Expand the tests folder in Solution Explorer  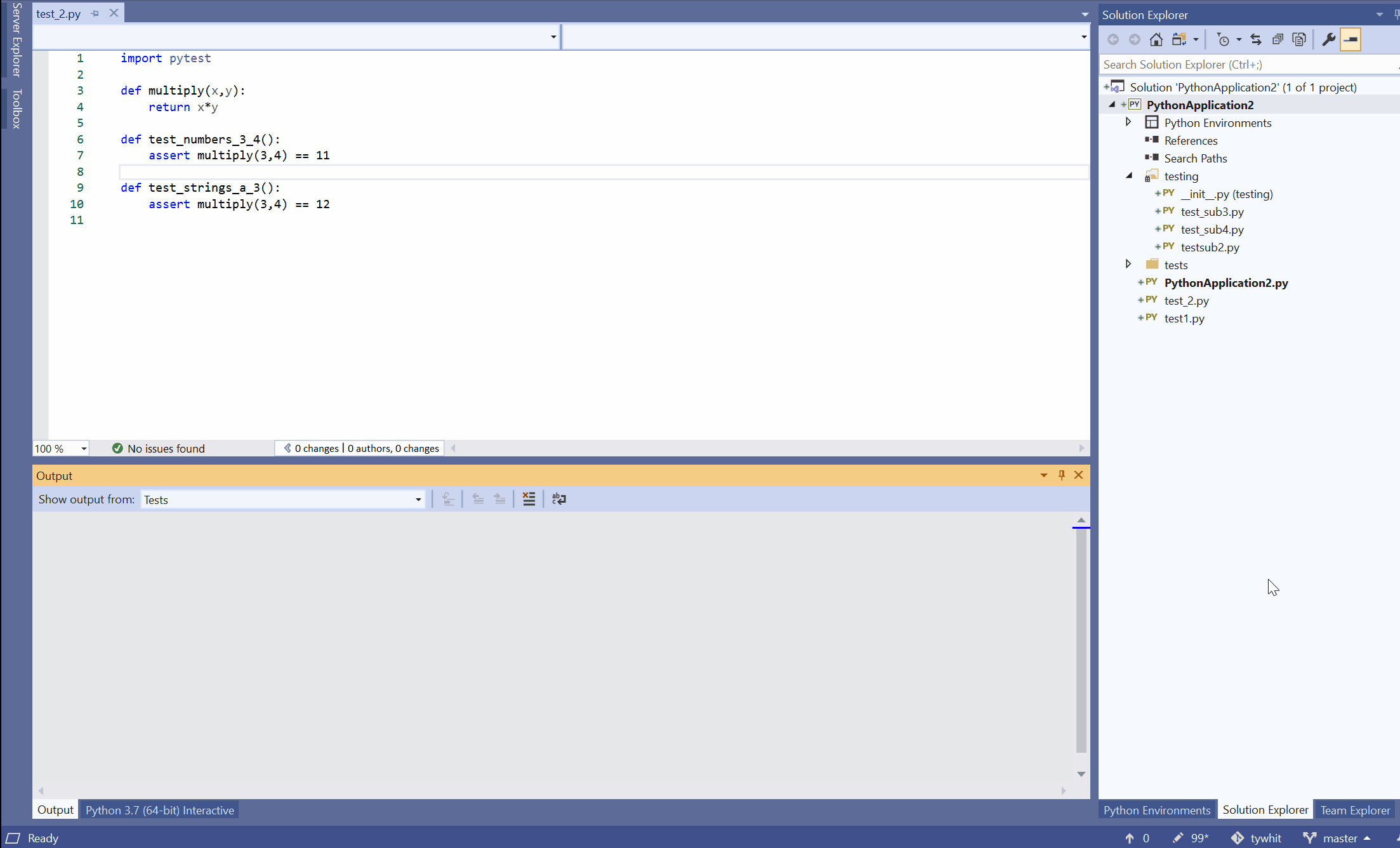(1128, 264)
